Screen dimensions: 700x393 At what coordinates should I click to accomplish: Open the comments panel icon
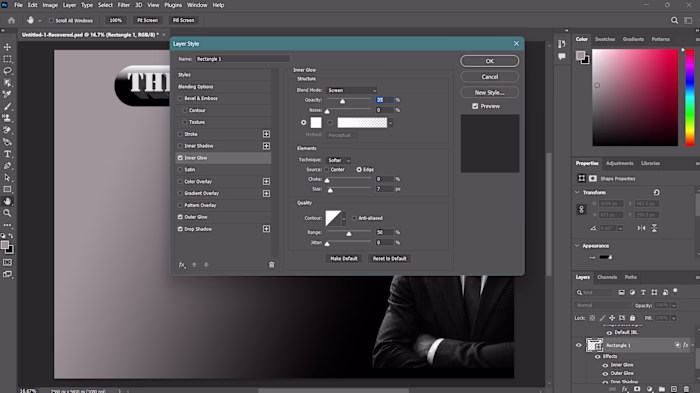[x=562, y=56]
